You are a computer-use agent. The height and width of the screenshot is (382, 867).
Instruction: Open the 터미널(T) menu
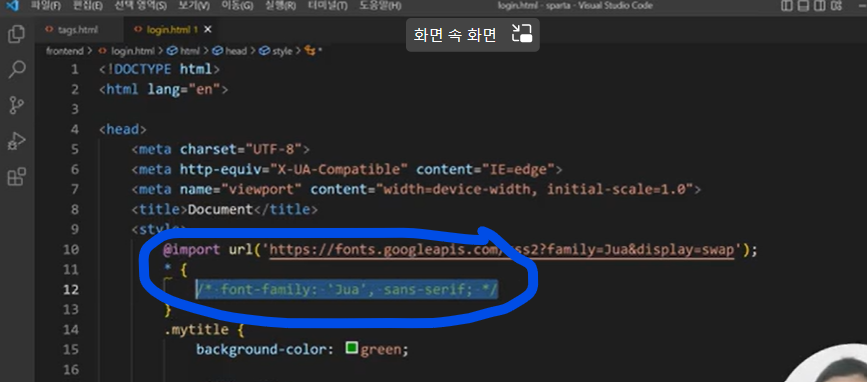click(328, 6)
